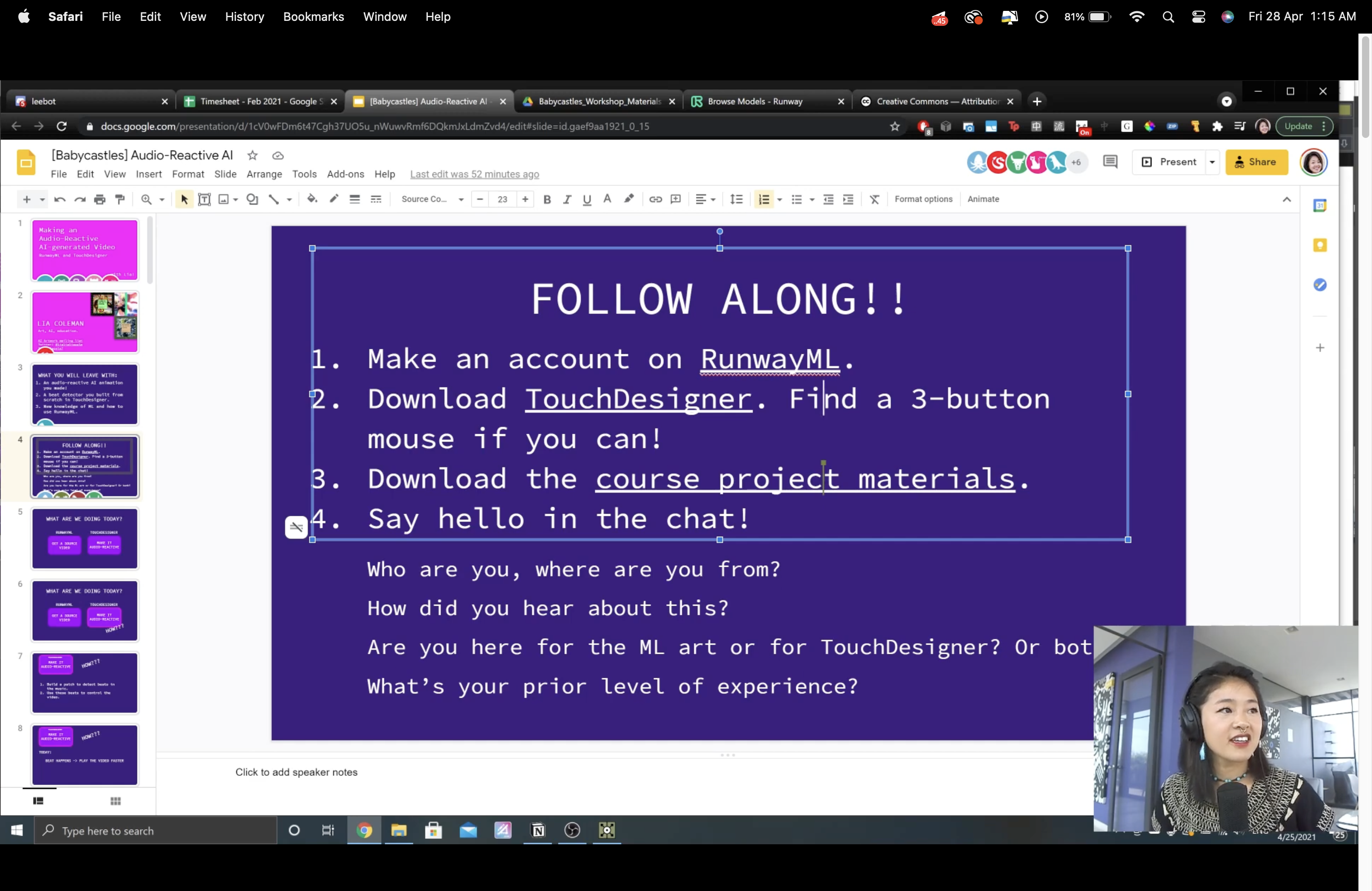The height and width of the screenshot is (891, 1372).
Task: Open the Source Co... font dropdown
Action: coord(432,200)
